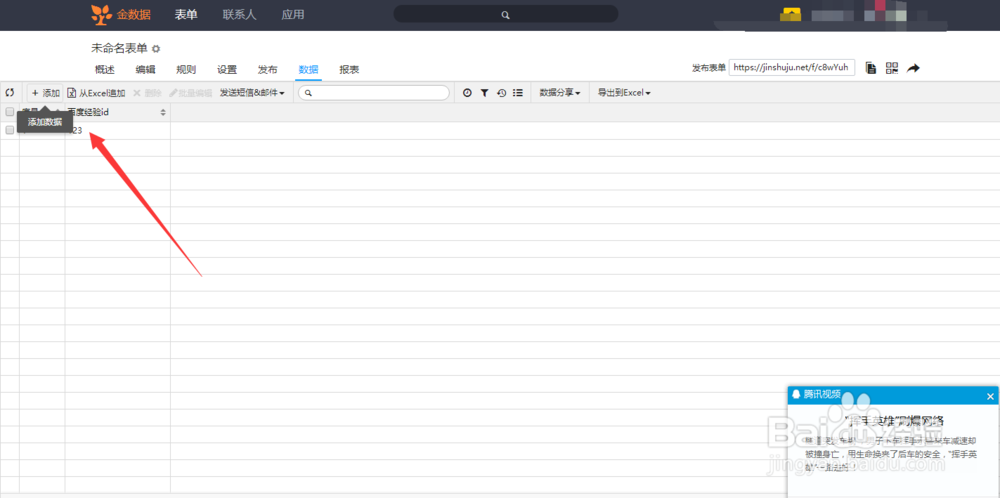This screenshot has width=1000, height=498.
Task: Import entries with 从Excel追加
Action: [96, 93]
